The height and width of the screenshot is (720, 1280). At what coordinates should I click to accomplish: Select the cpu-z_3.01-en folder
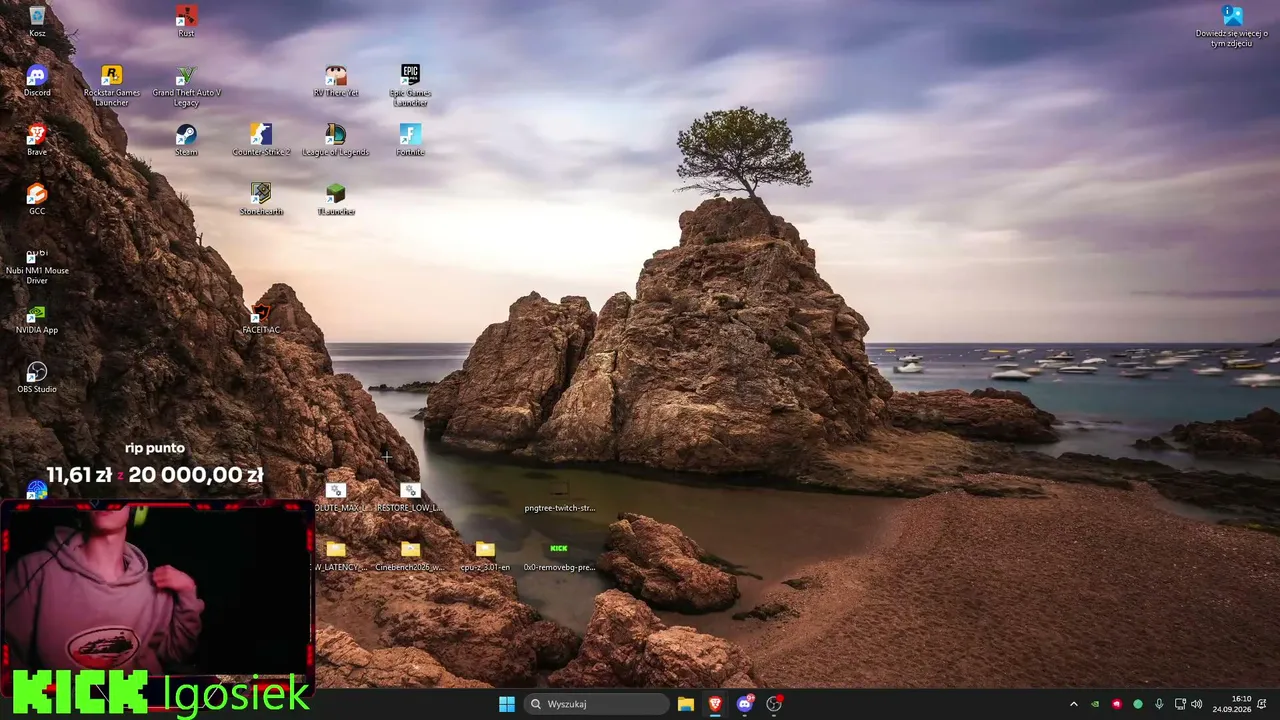[x=485, y=556]
